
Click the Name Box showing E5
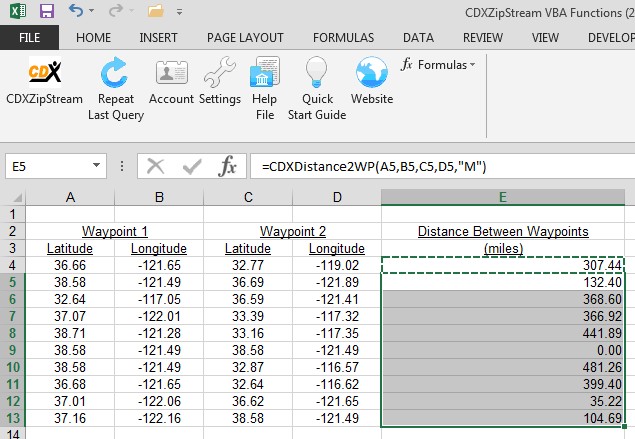[x=47, y=166]
